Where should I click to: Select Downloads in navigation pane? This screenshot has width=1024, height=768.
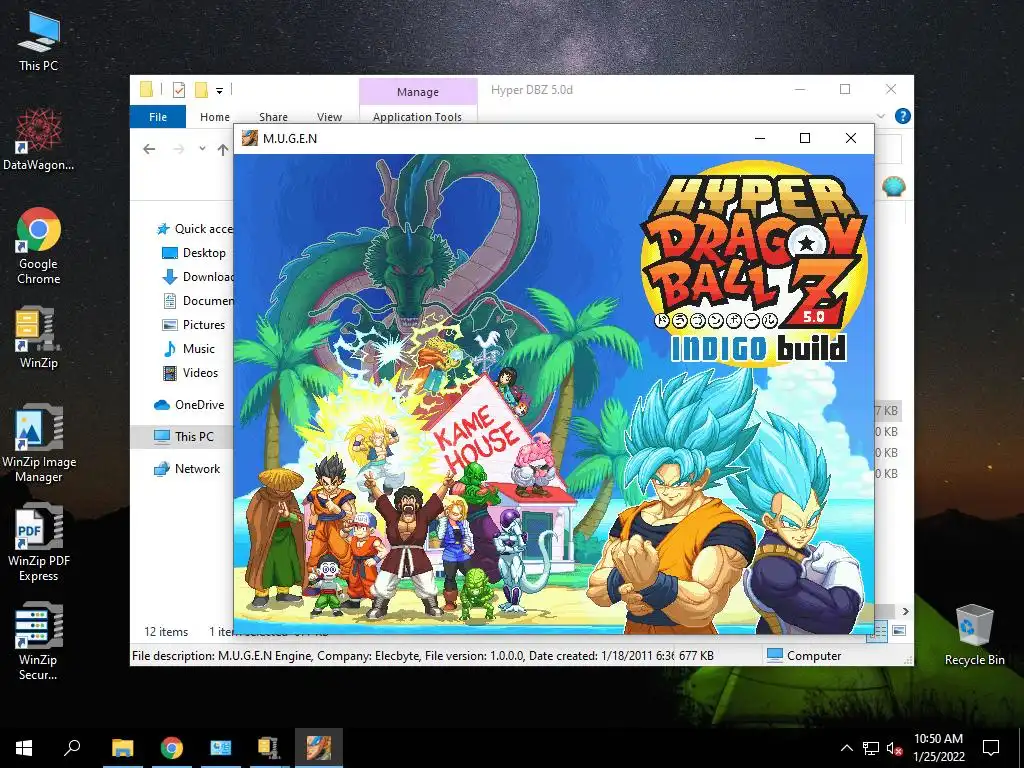click(198, 277)
